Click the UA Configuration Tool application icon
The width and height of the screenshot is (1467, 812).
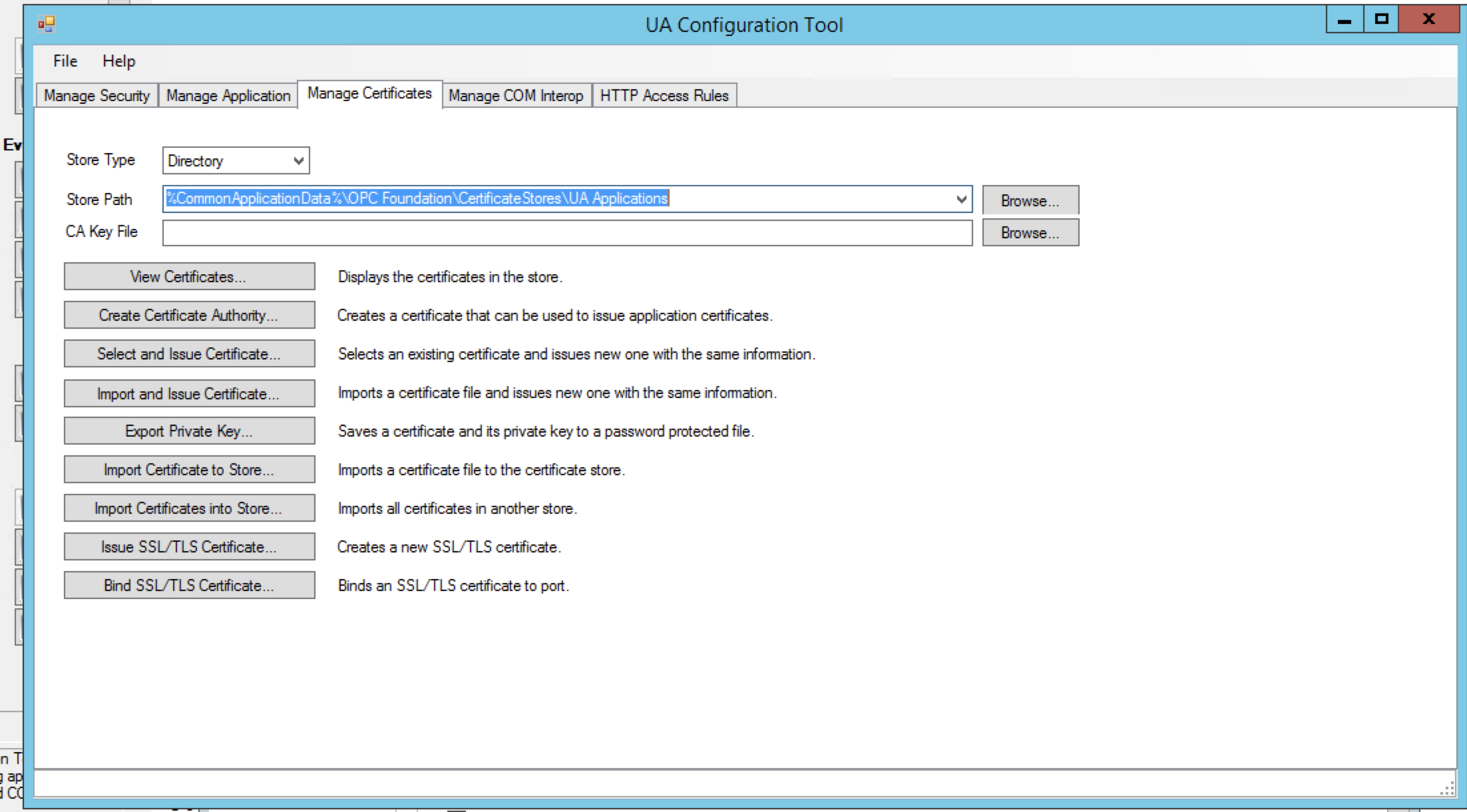click(x=45, y=25)
